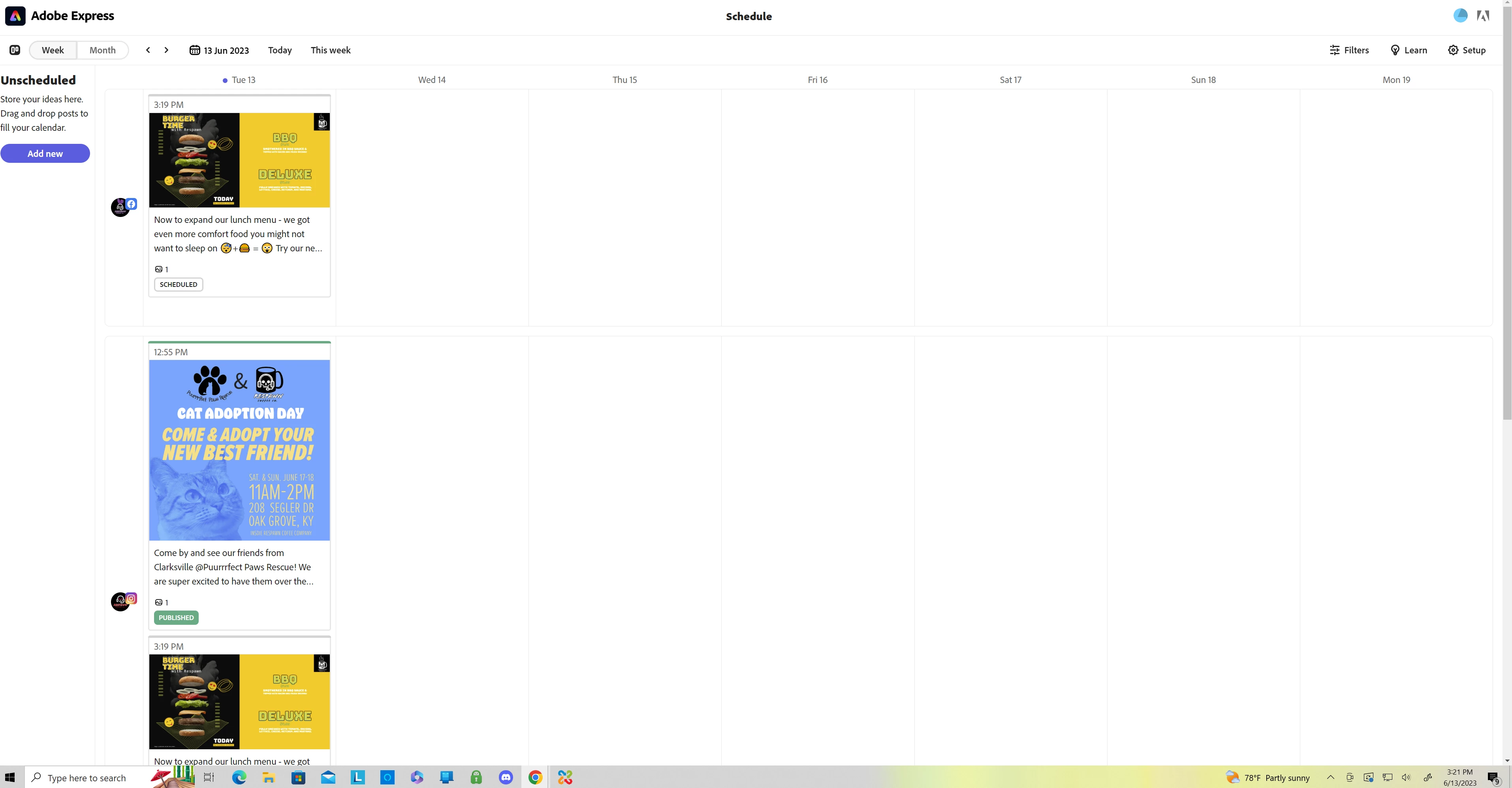The height and width of the screenshot is (788, 1512).
Task: Toggle the sidebar panel icon beside Week
Action: click(x=15, y=50)
